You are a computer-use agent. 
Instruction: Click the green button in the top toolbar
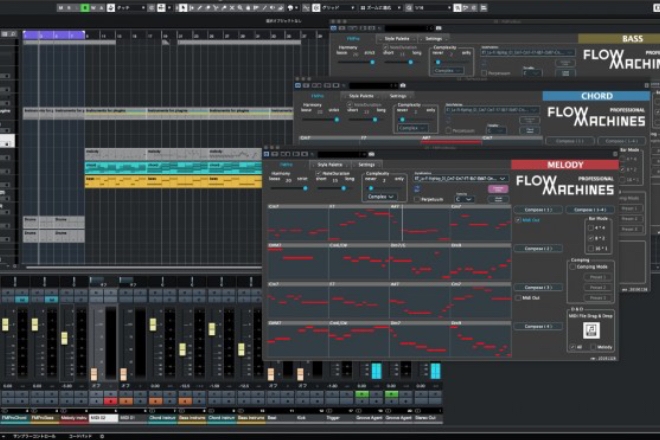coord(86,6)
